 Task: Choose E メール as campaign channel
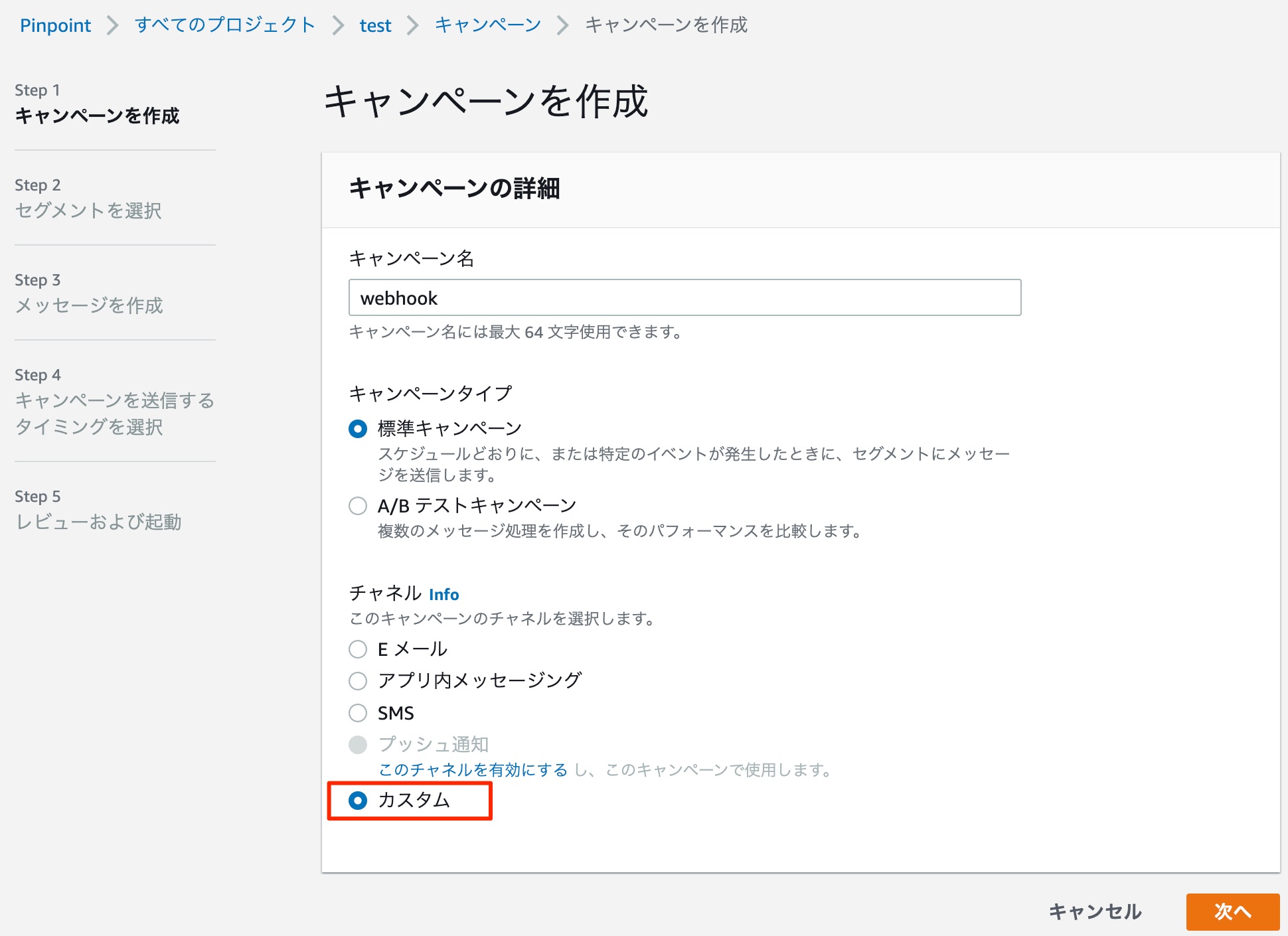point(358,649)
